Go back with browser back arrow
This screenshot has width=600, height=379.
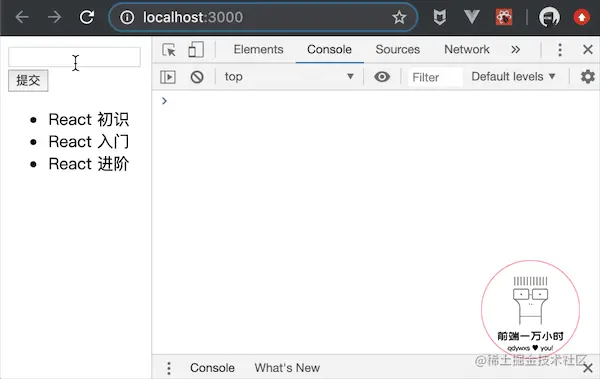pyautogui.click(x=22, y=17)
